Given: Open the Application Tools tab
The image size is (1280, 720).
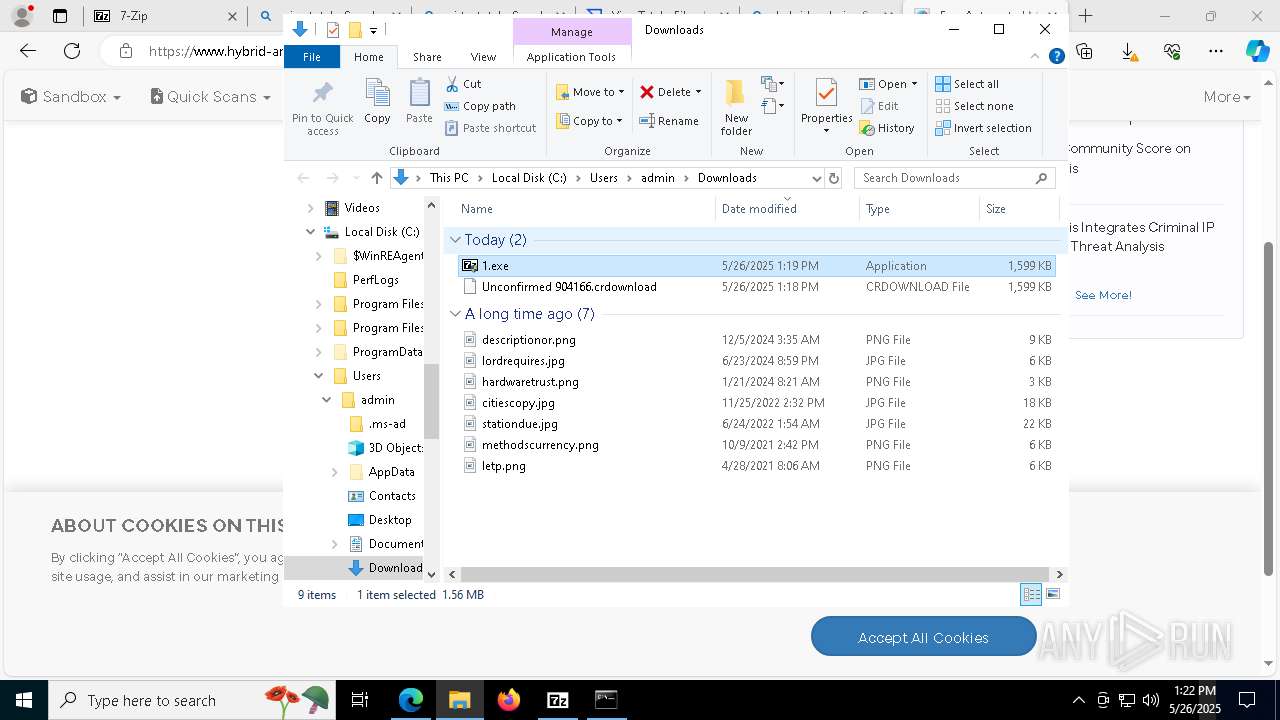Looking at the screenshot, I should tap(571, 57).
